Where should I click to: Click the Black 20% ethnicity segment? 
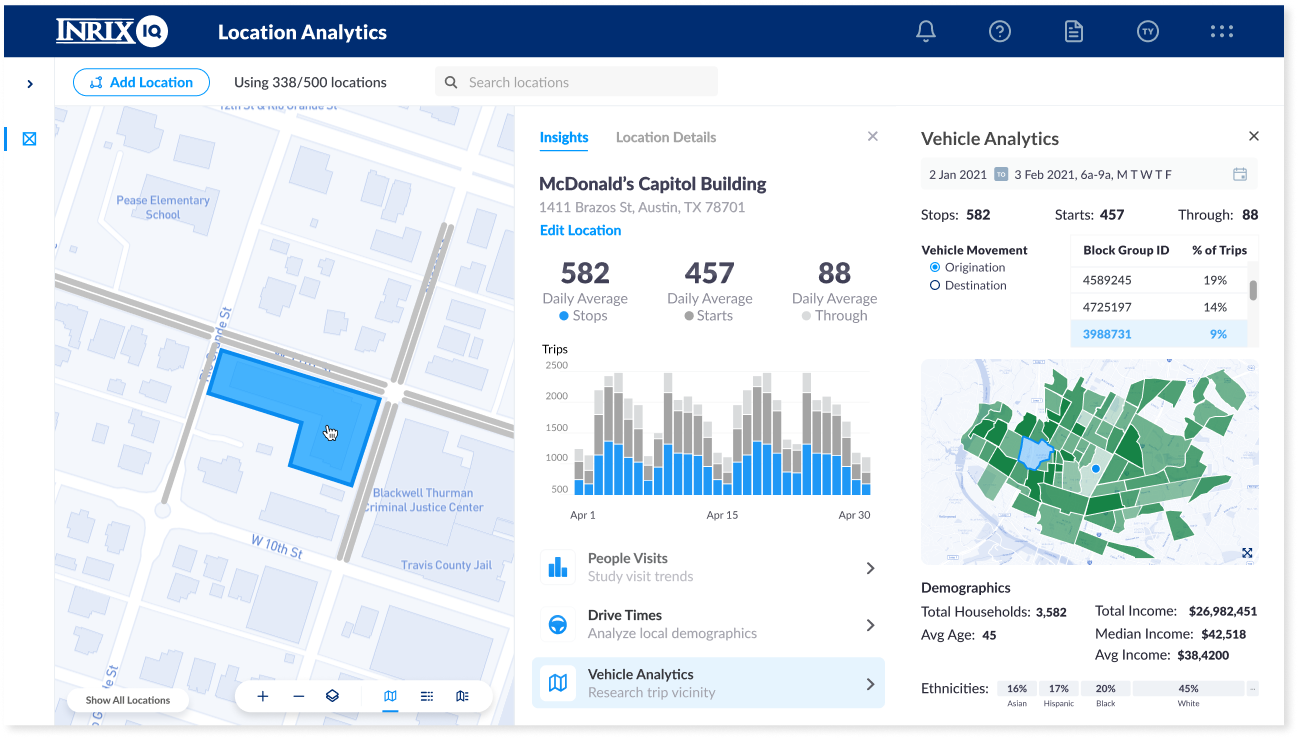1105,689
